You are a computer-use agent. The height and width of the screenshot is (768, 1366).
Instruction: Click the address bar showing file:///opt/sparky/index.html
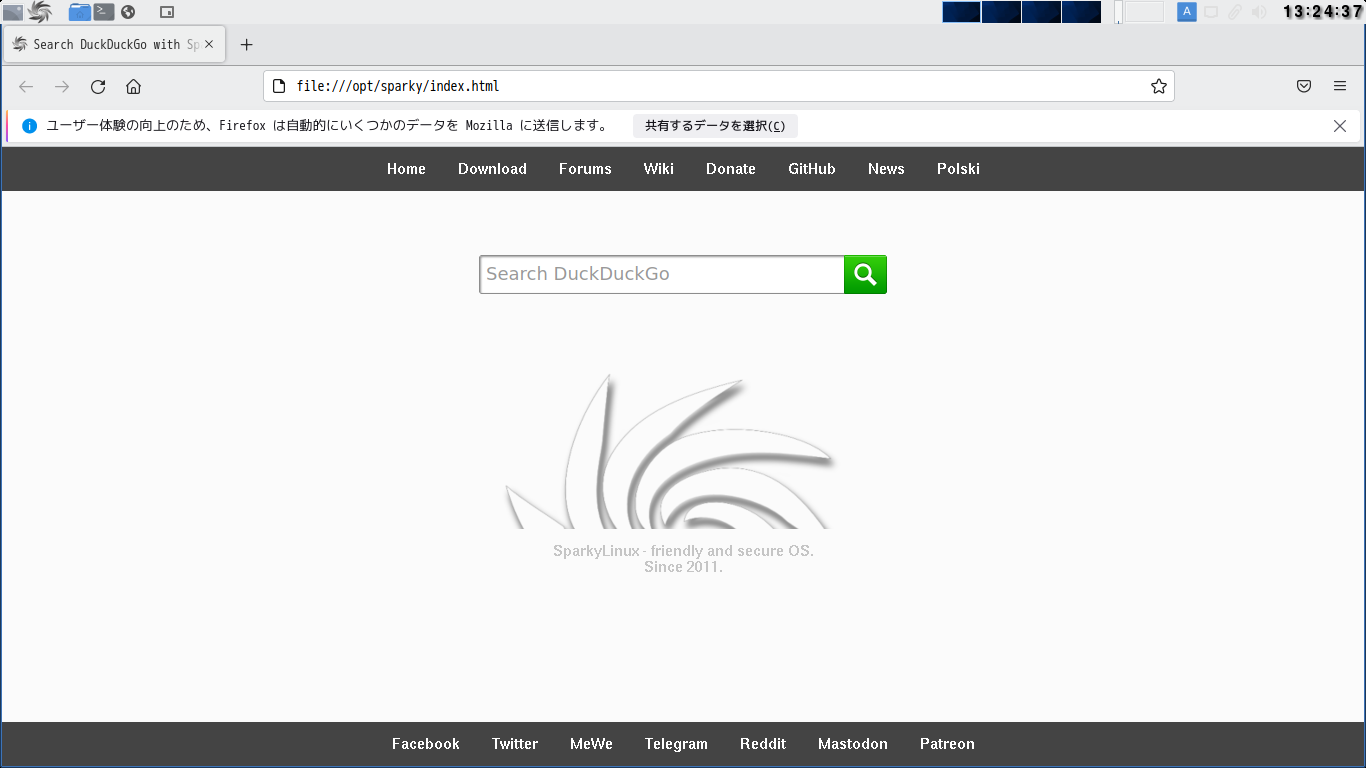(718, 86)
